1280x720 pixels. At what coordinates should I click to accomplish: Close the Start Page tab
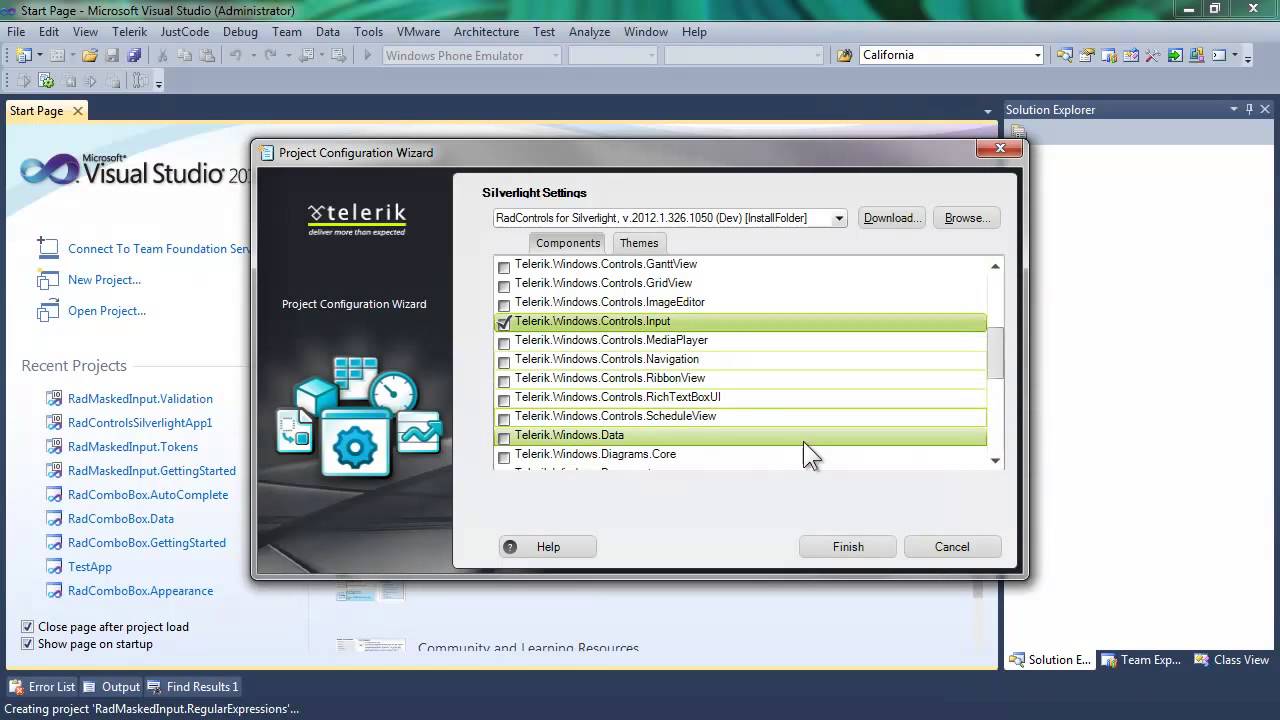(78, 111)
